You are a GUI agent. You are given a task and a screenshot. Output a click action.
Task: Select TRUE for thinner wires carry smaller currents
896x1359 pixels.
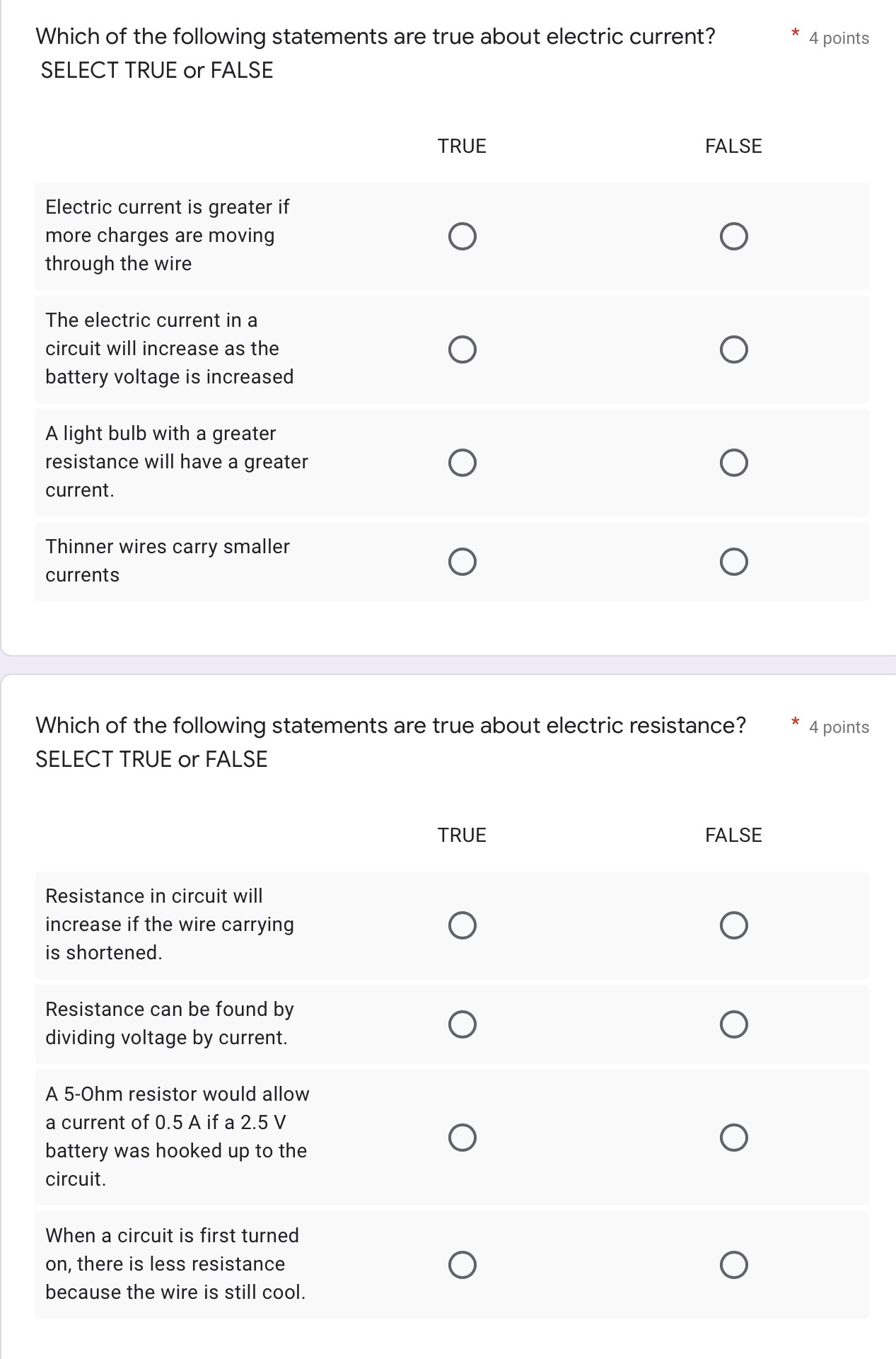point(462,561)
